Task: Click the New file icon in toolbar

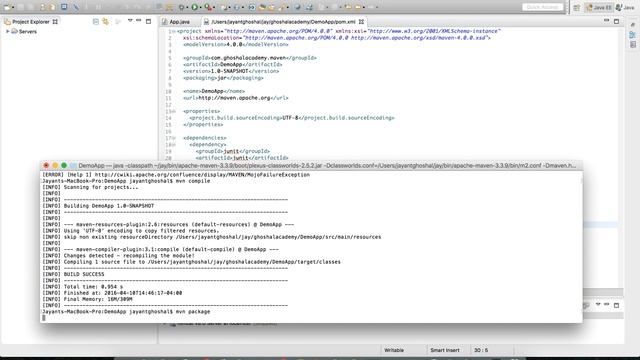Action: [x=7, y=7]
